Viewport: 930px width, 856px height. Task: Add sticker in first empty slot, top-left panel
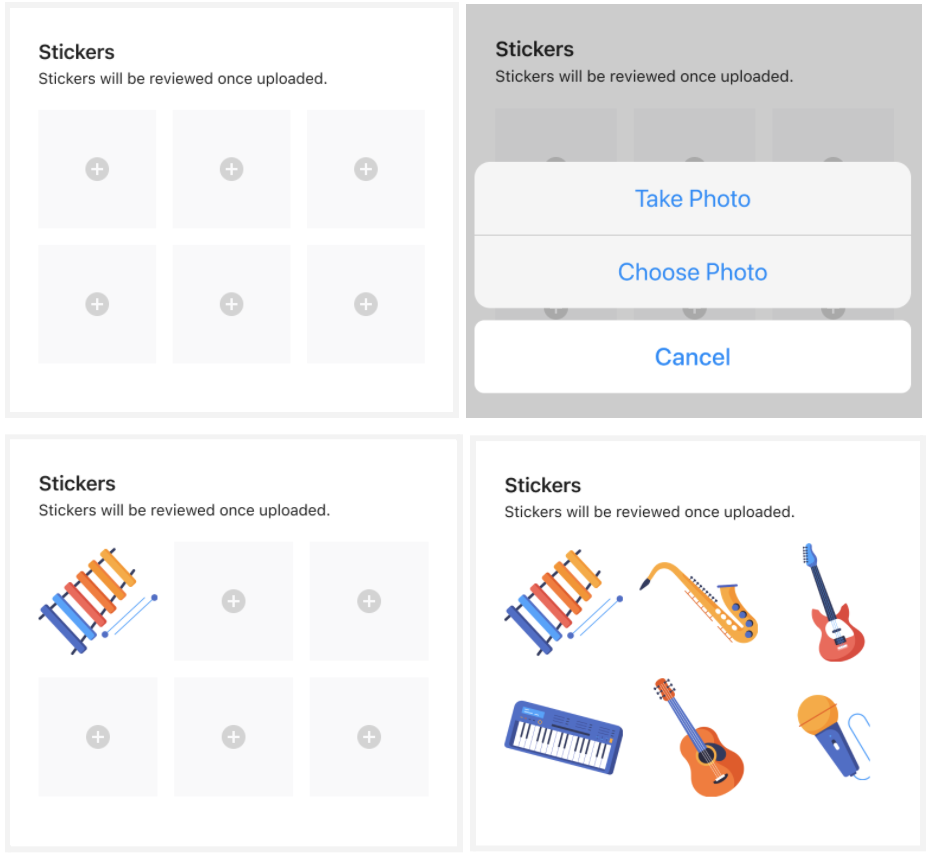pos(97,169)
